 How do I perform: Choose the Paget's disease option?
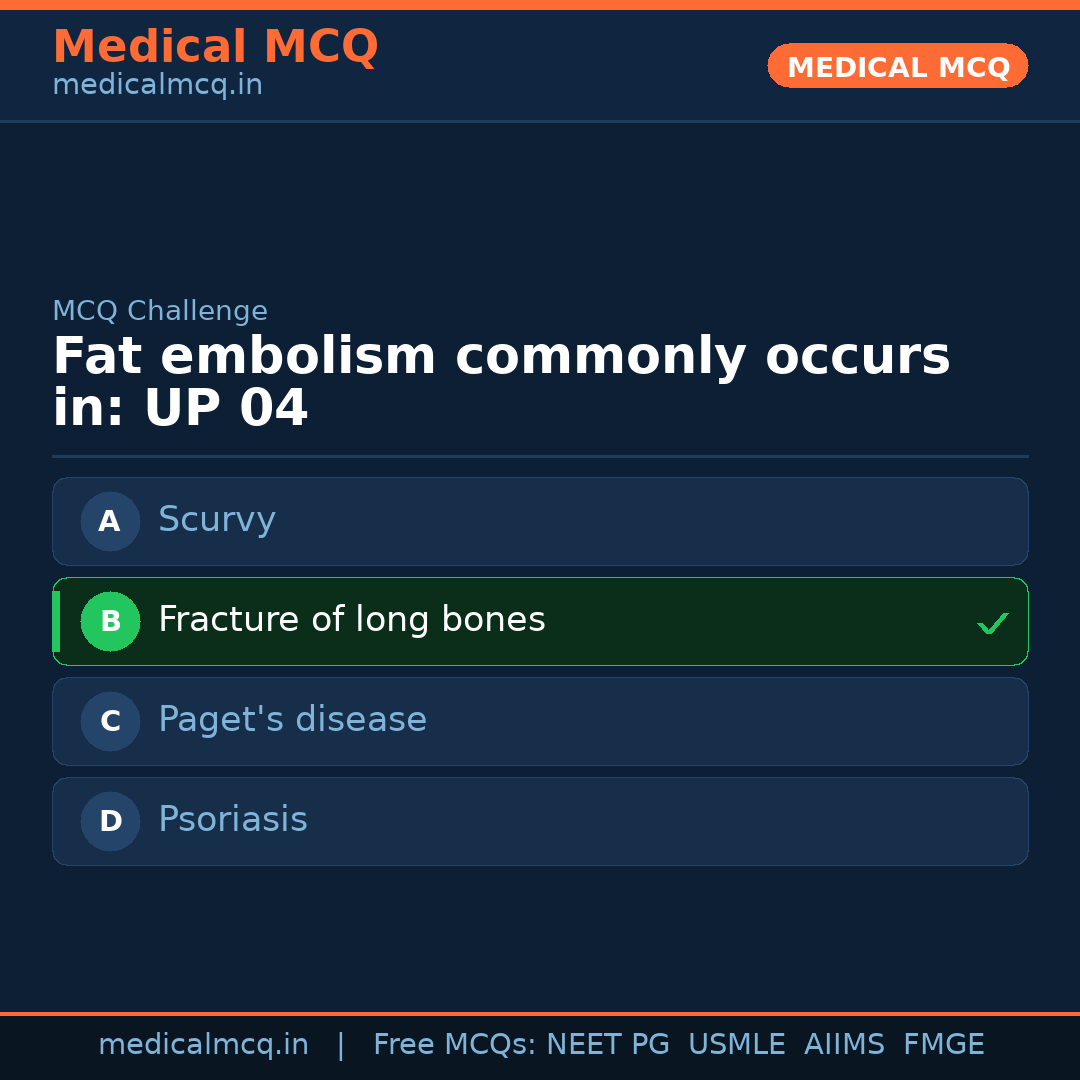tap(540, 721)
